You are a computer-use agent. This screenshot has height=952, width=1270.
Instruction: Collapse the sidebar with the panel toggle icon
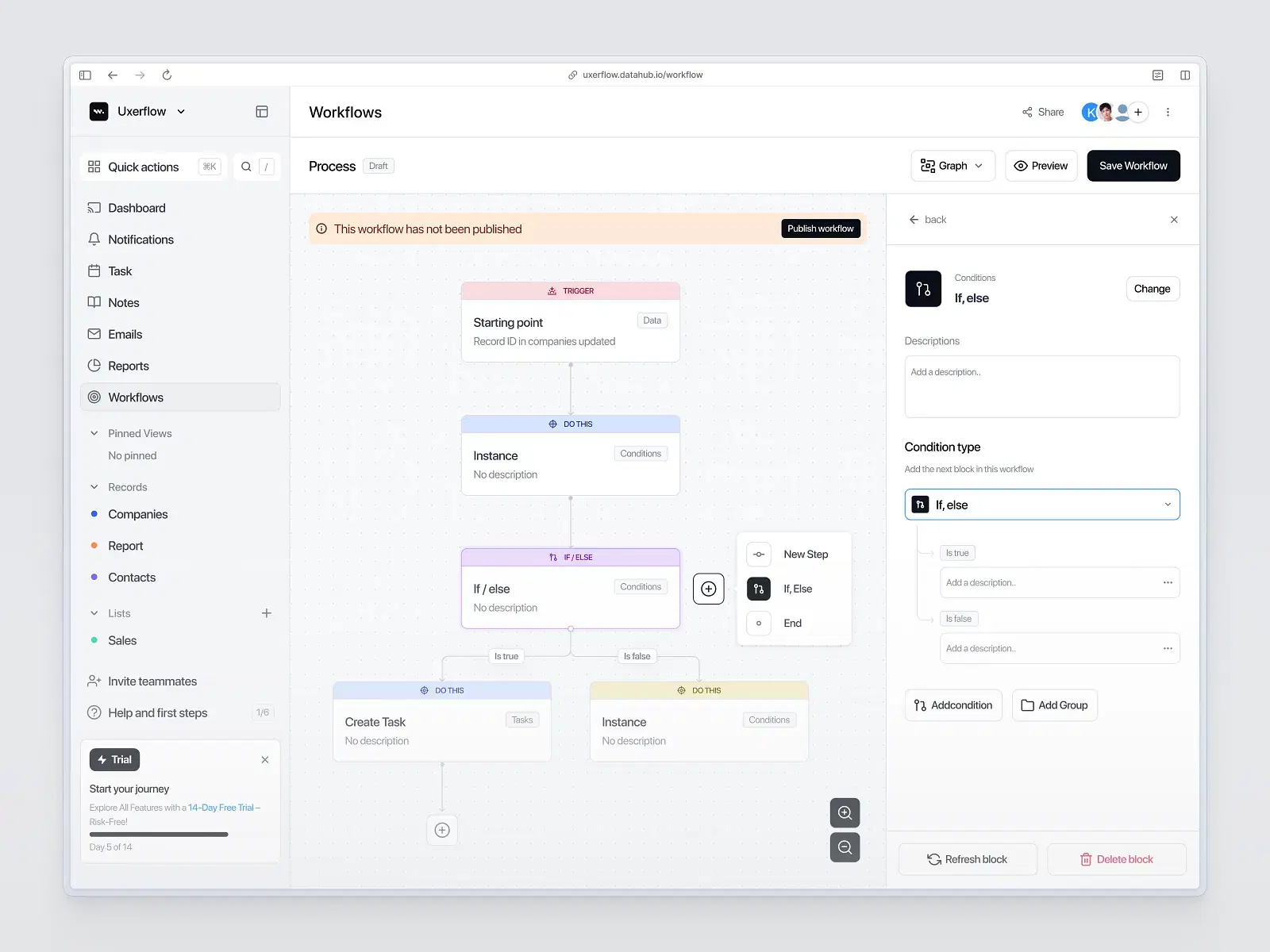262,111
